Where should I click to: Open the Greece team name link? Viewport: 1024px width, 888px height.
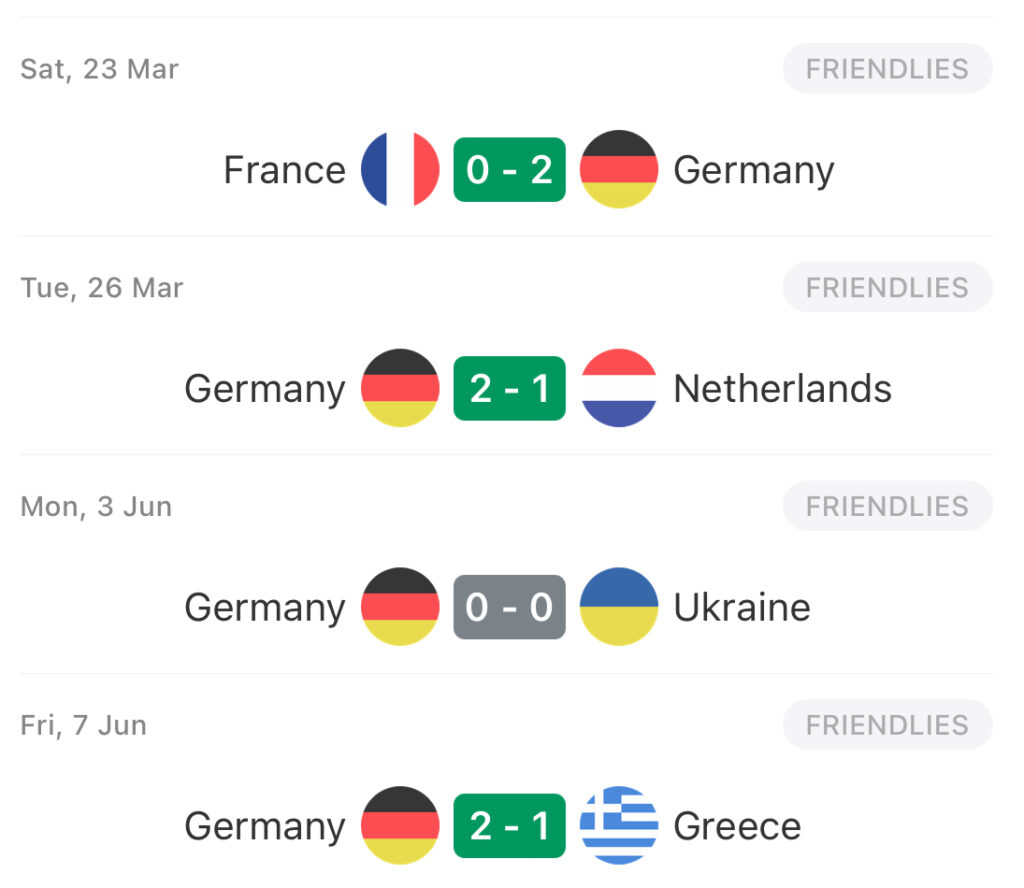coord(737,827)
